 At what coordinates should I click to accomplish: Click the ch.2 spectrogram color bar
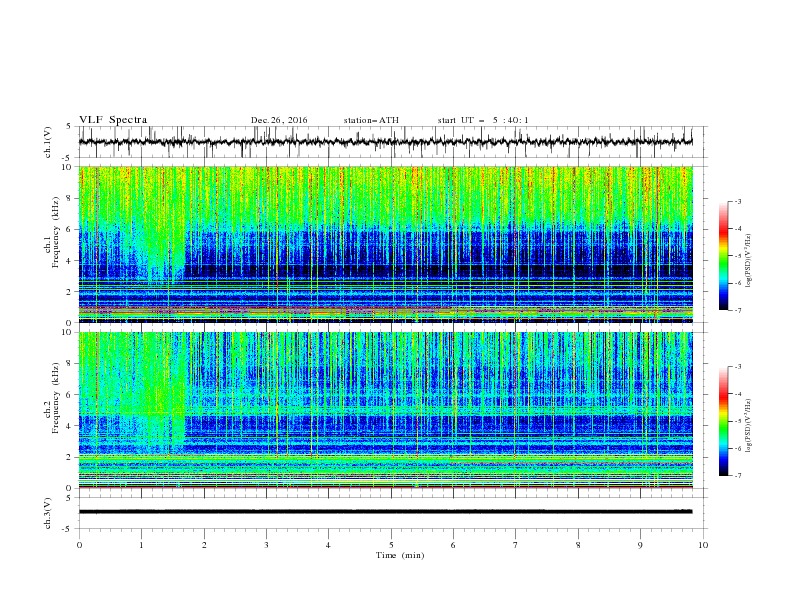pyautogui.click(x=724, y=421)
